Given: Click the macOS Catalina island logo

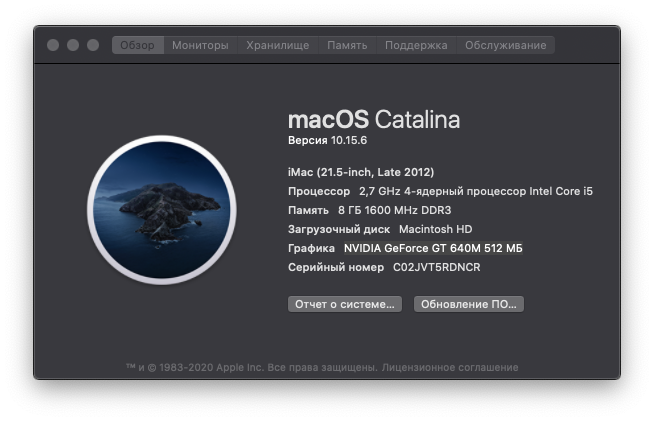Looking at the screenshot, I should (162, 210).
